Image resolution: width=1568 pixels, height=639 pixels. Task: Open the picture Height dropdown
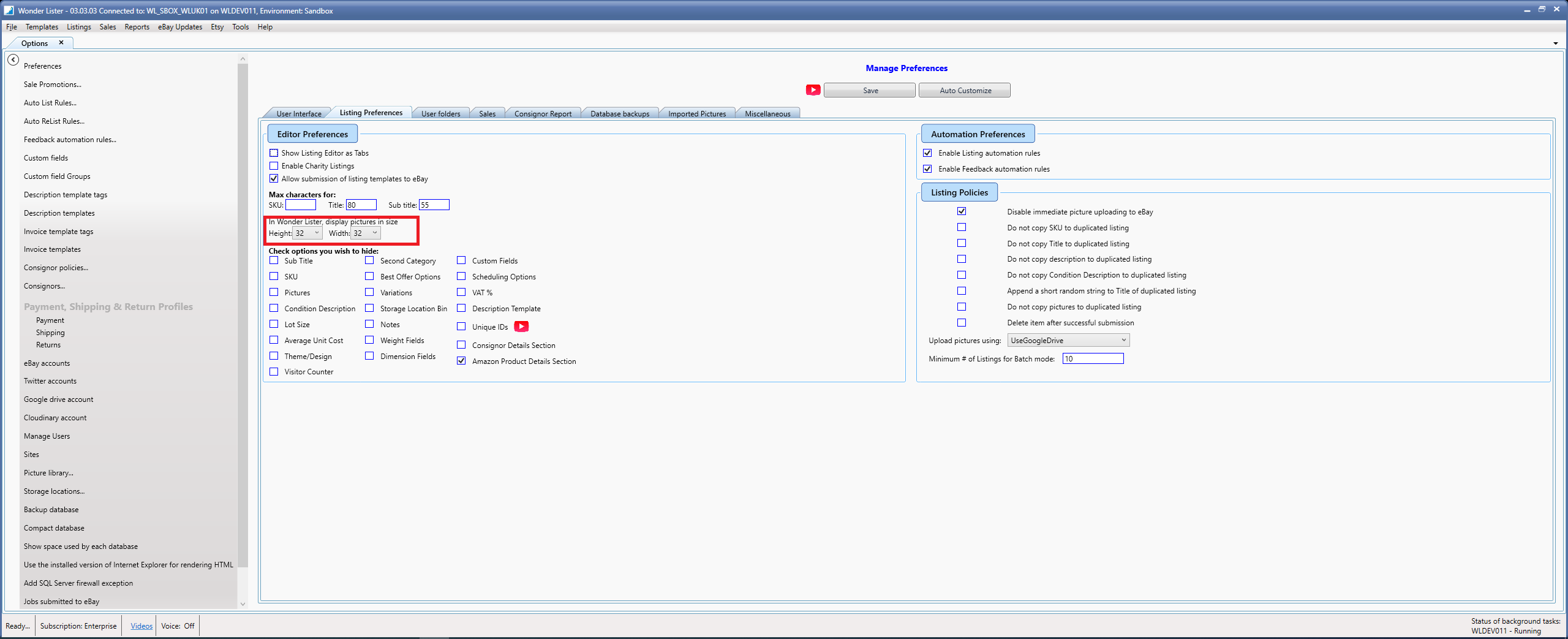pyautogui.click(x=307, y=233)
